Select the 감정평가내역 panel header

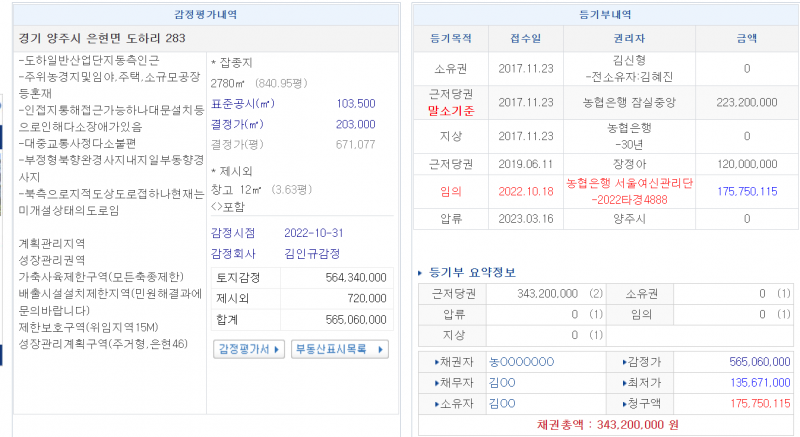pos(203,11)
